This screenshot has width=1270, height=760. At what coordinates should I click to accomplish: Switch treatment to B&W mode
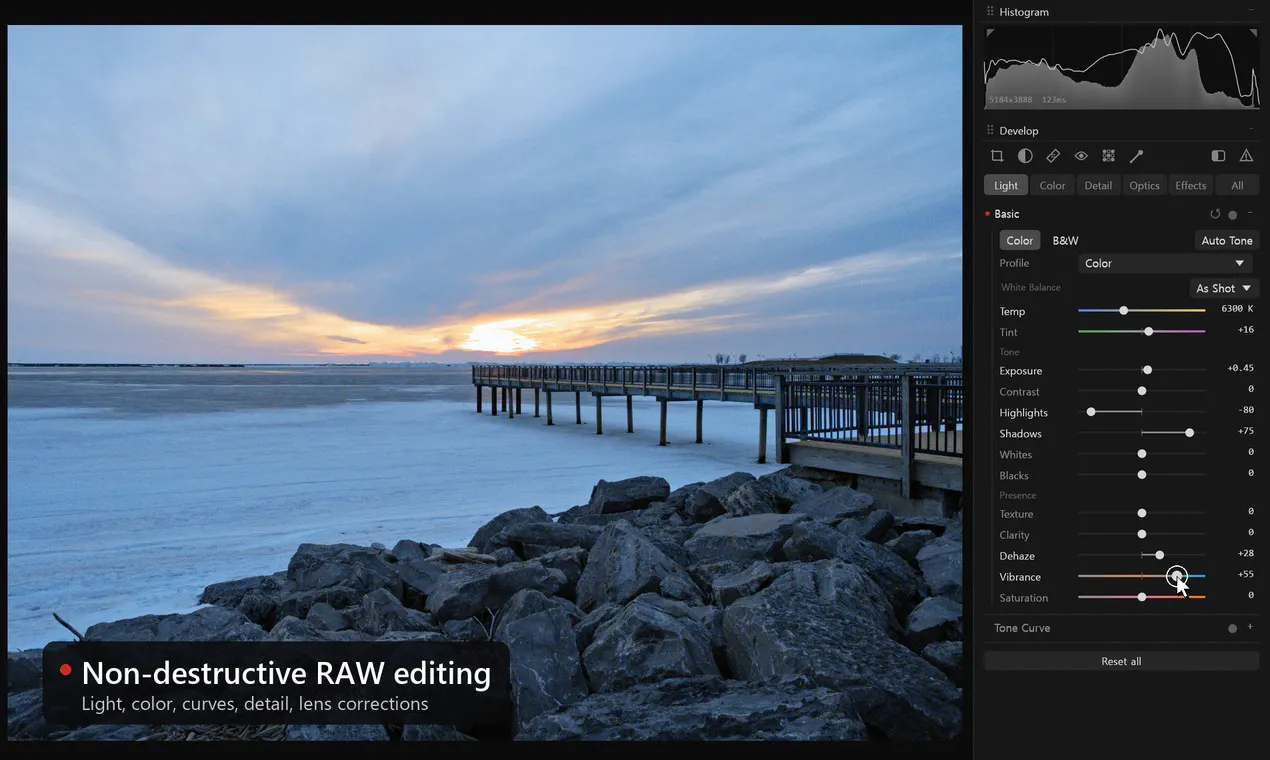pyautogui.click(x=1065, y=240)
